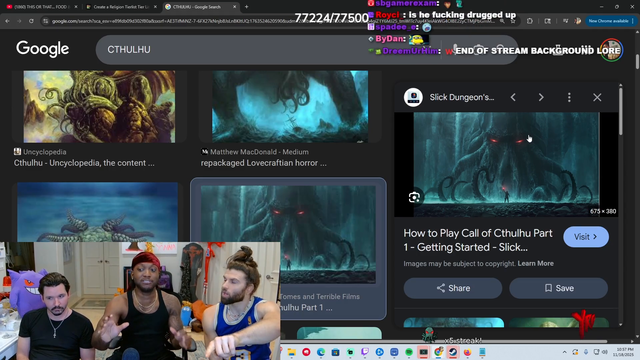
Task: Save the image with the Save button
Action: 558,288
